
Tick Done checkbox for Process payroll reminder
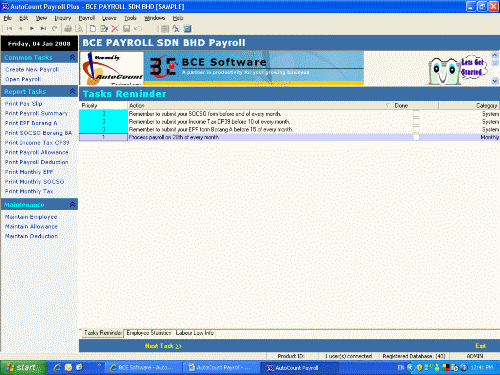pos(416,137)
